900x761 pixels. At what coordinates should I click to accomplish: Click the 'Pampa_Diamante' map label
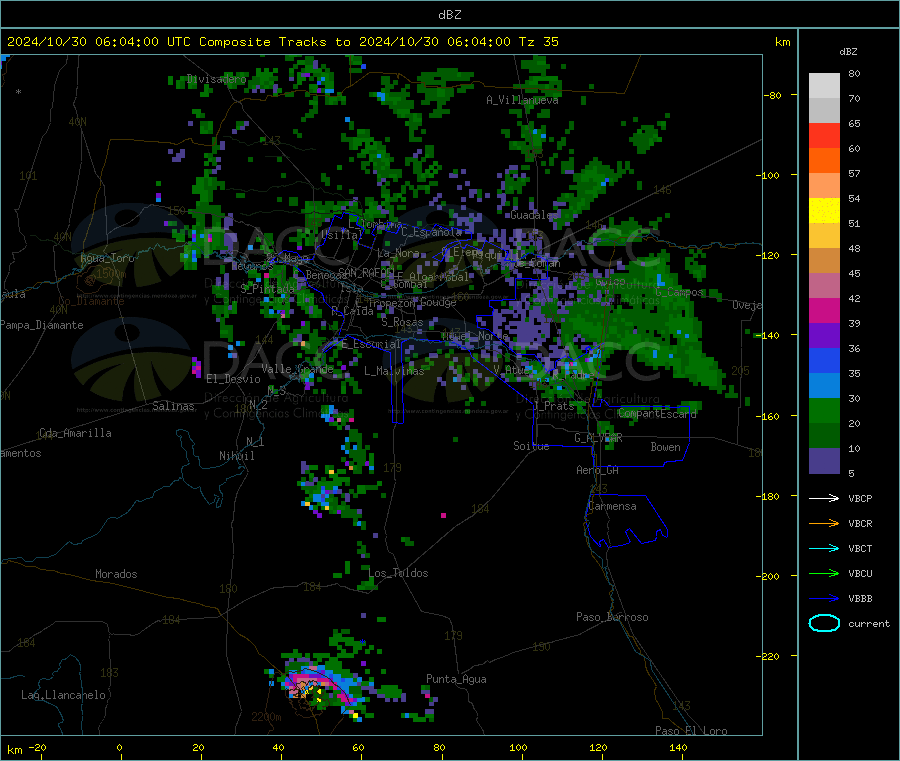coord(42,325)
